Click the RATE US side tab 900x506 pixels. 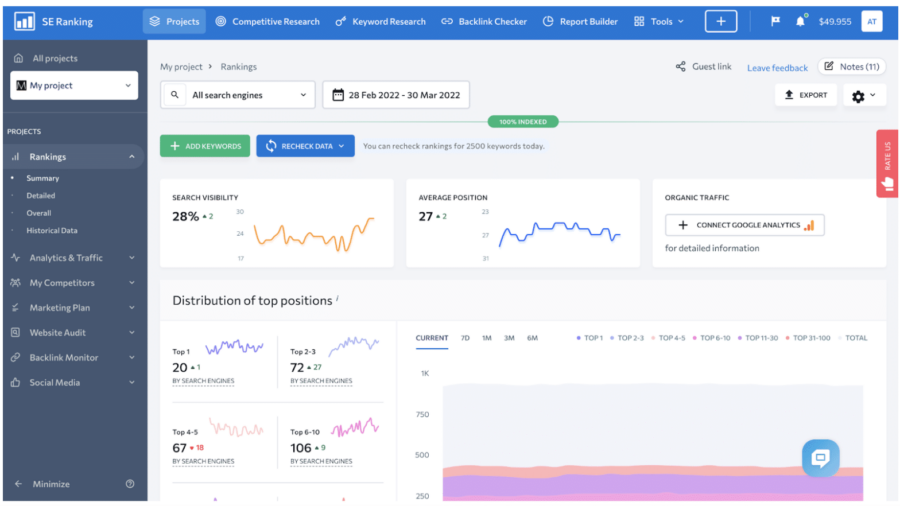pos(887,164)
